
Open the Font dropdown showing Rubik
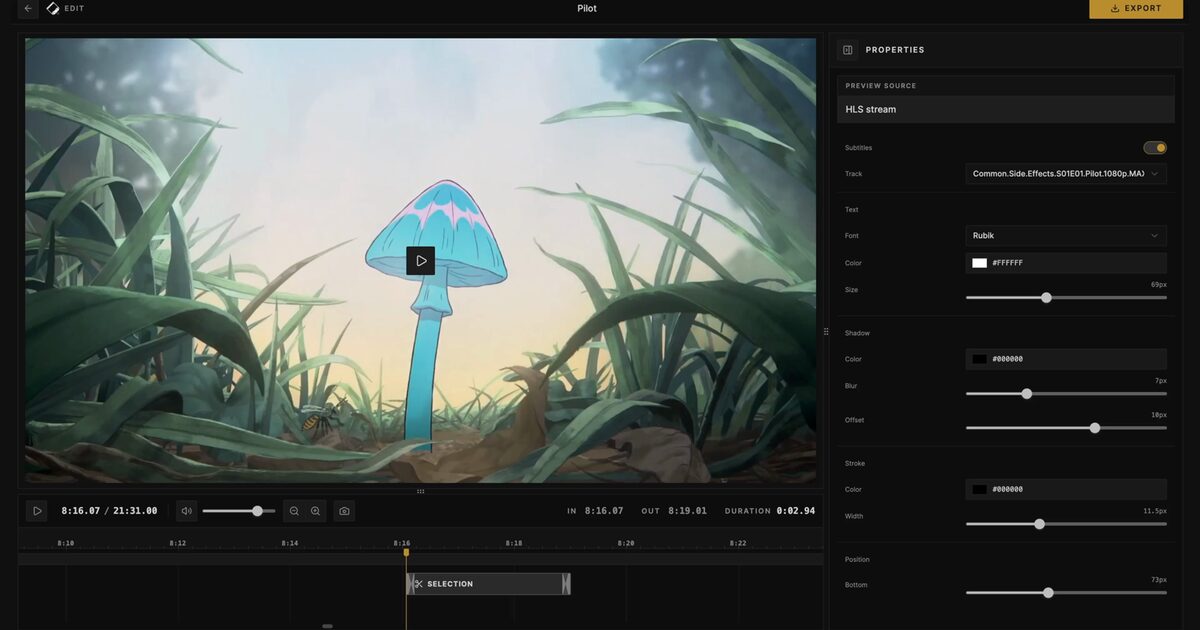1066,236
